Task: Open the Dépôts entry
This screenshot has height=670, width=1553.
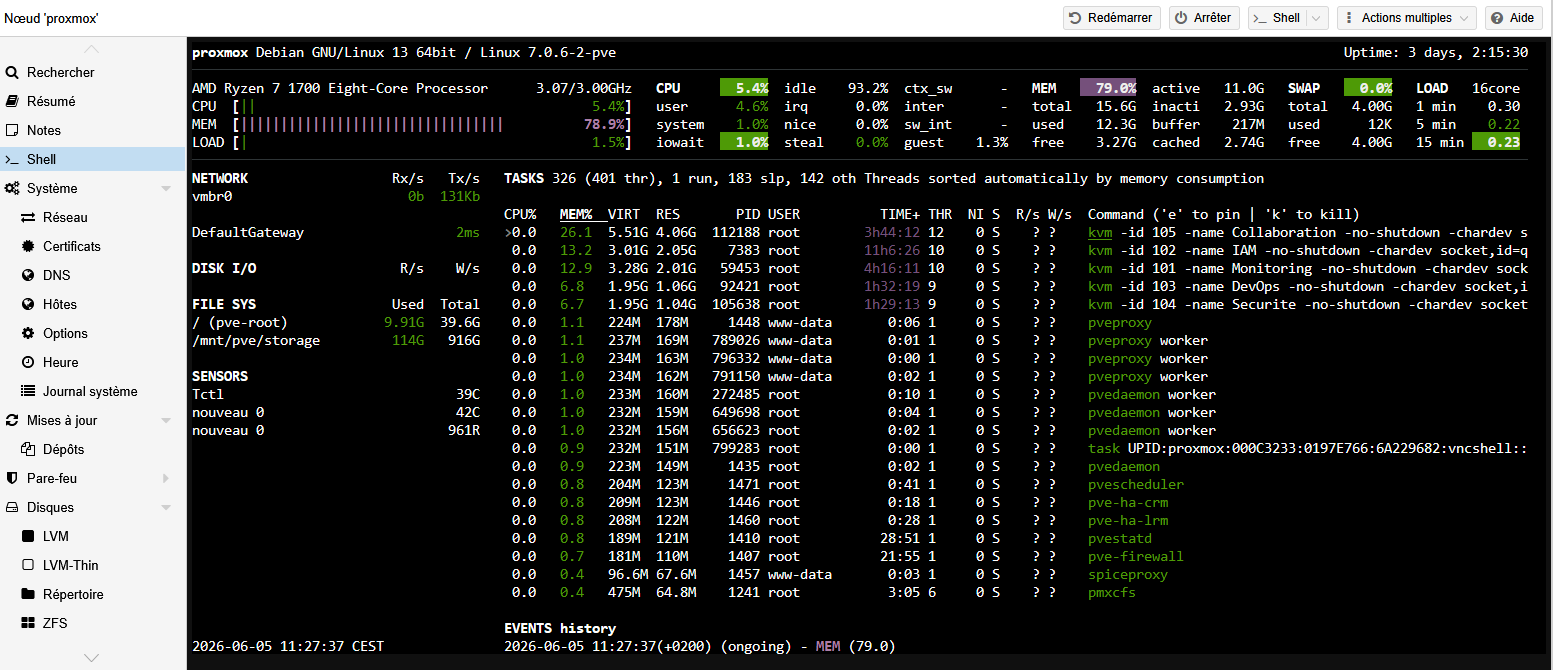Action: [93, 449]
